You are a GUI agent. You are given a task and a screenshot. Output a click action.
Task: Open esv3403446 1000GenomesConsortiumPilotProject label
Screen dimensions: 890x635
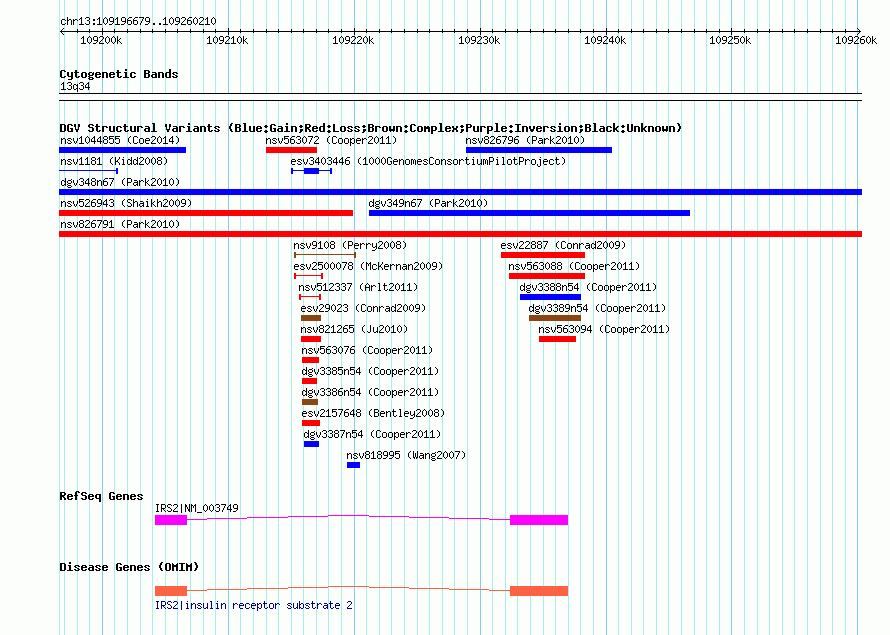[429, 161]
